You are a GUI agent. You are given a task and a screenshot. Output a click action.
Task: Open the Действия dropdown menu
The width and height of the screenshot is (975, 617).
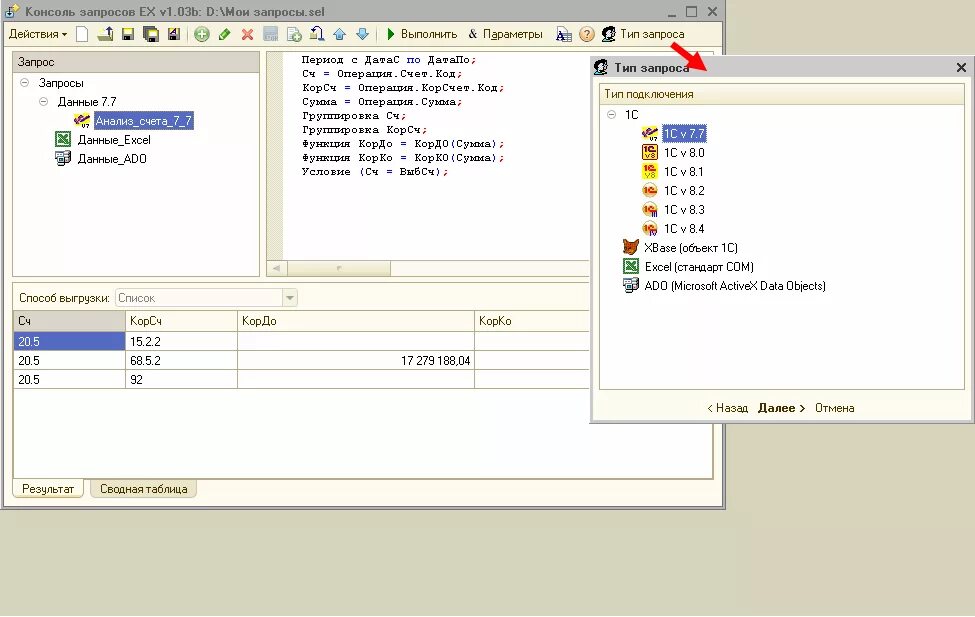coord(37,34)
